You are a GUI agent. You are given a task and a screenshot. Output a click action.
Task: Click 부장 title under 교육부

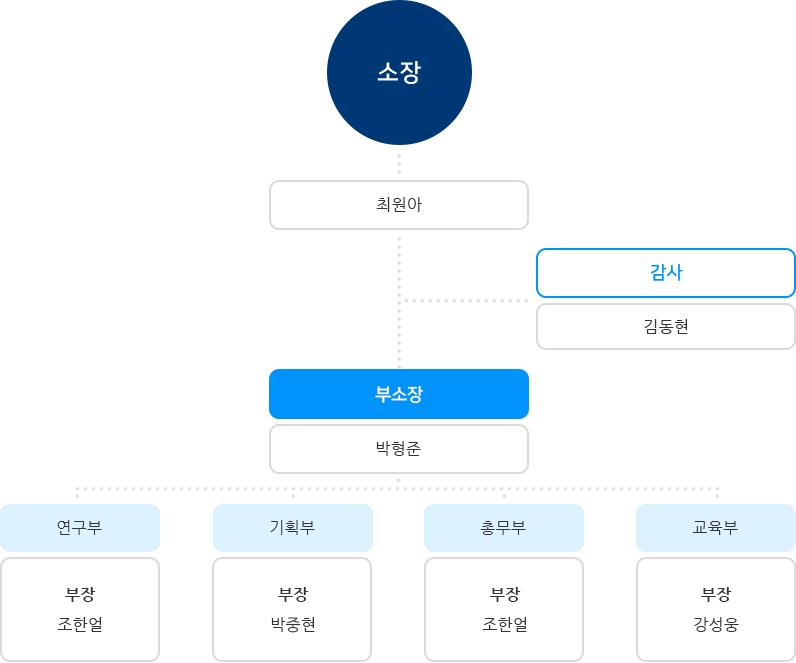pyautogui.click(x=716, y=594)
